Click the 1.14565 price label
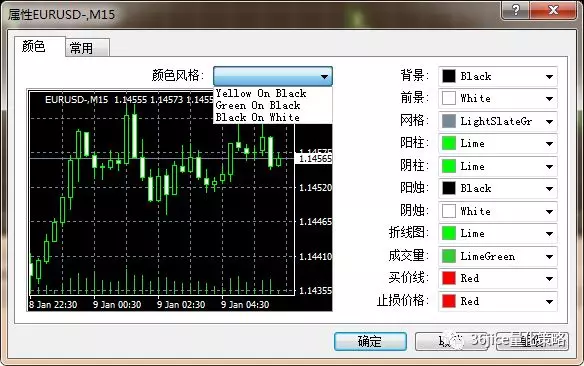The width and height of the screenshot is (584, 366). [315, 159]
